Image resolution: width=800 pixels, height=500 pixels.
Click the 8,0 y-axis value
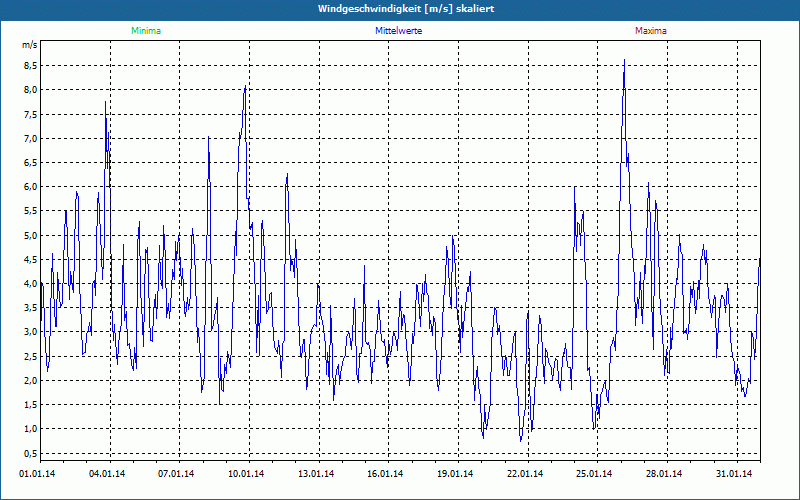click(x=31, y=90)
